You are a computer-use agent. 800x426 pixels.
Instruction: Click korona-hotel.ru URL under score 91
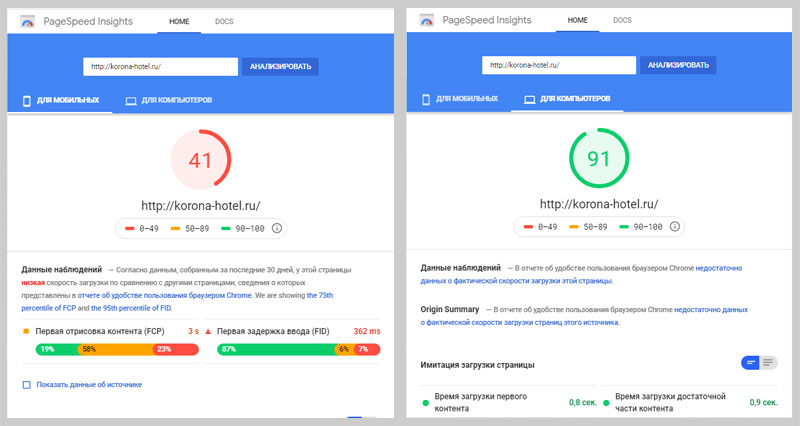tap(599, 204)
